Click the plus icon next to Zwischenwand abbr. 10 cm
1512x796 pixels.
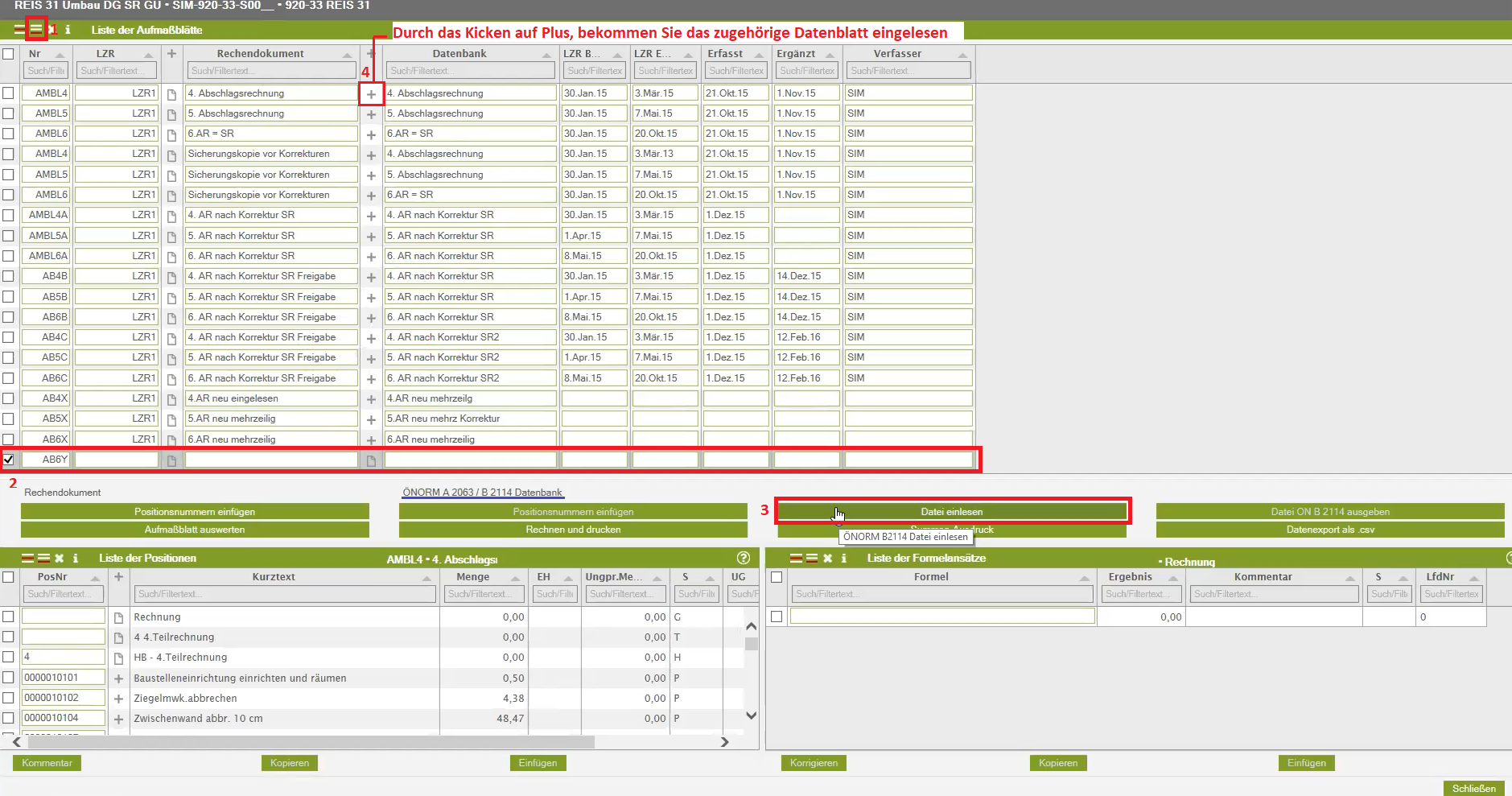[118, 720]
